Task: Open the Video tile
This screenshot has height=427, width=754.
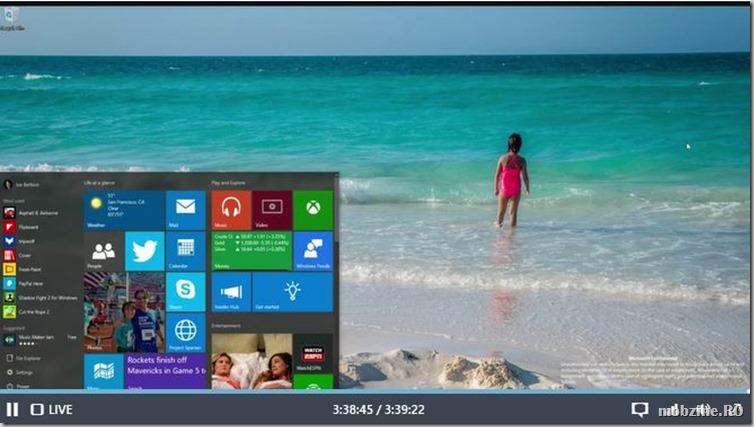Action: click(x=272, y=210)
